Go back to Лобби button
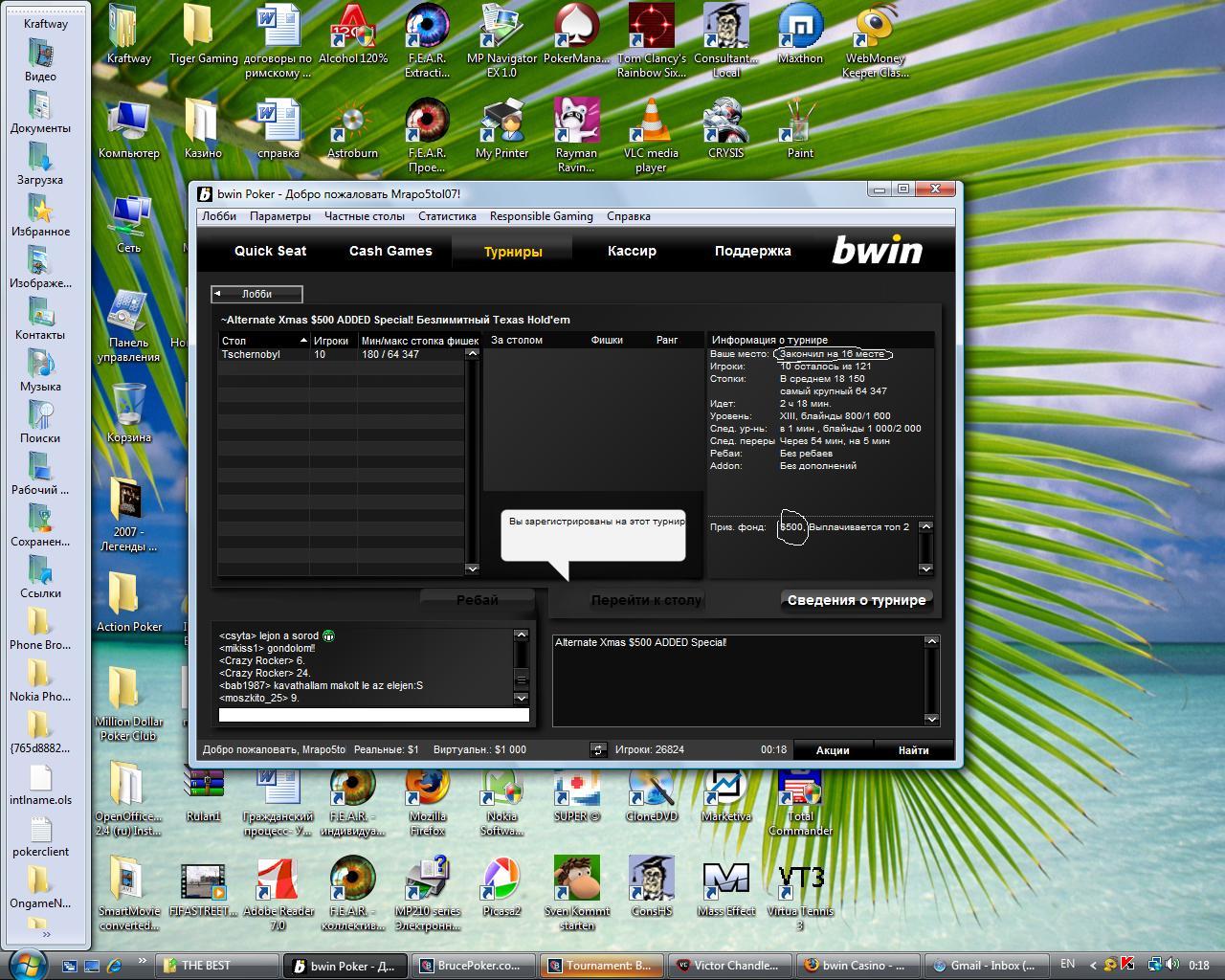 256,294
